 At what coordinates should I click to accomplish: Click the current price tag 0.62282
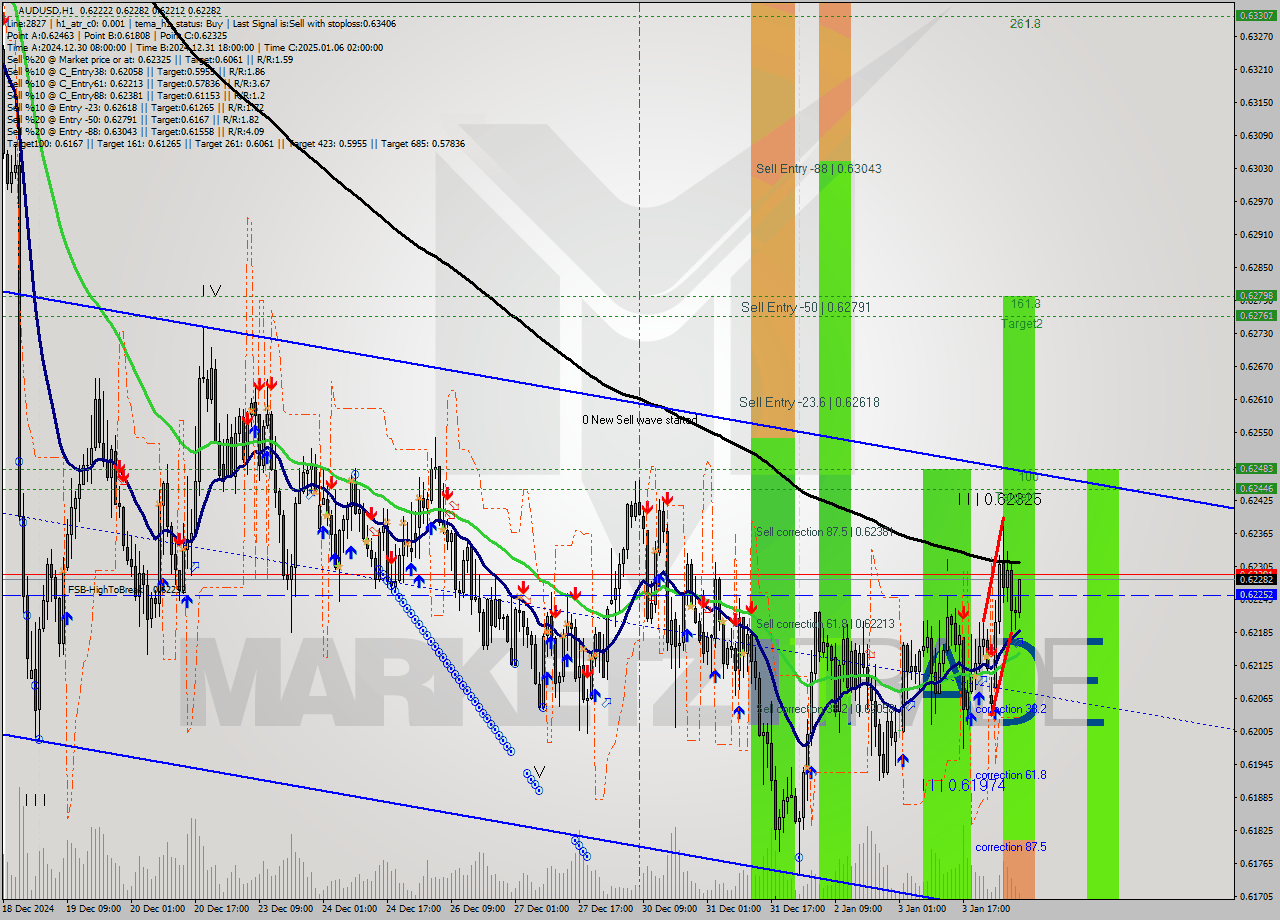1255,579
